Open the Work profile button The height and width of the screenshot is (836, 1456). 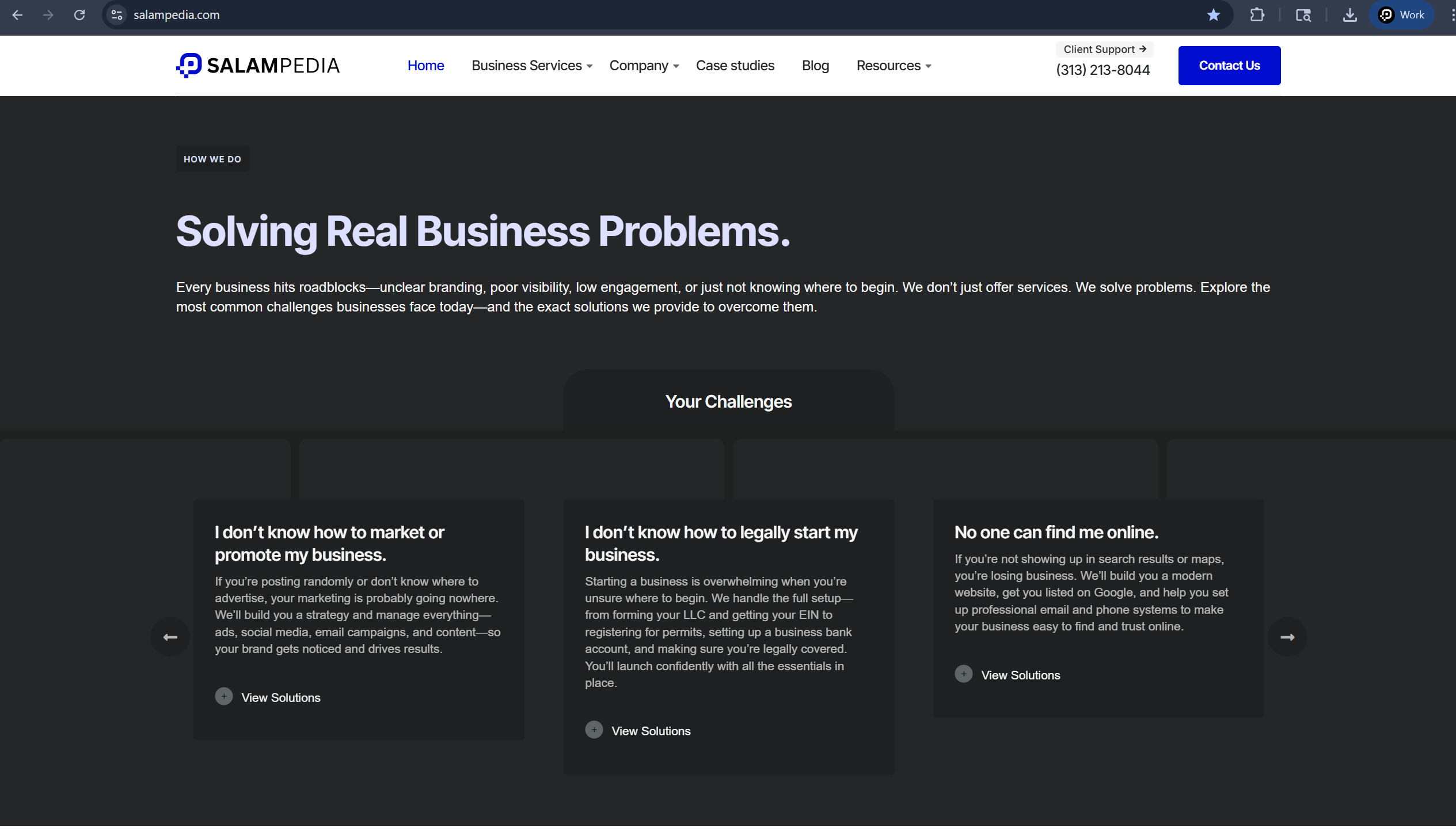[x=1401, y=15]
